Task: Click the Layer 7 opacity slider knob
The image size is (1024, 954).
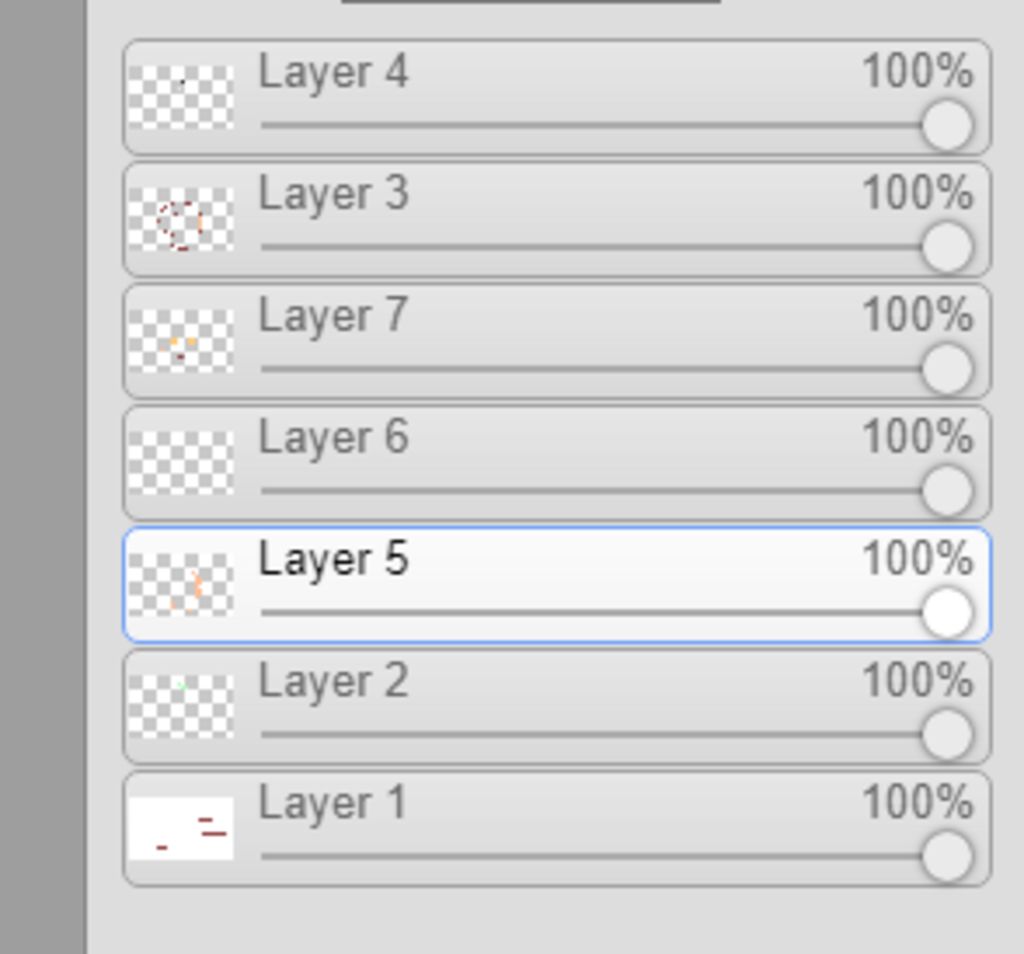Action: [x=946, y=369]
